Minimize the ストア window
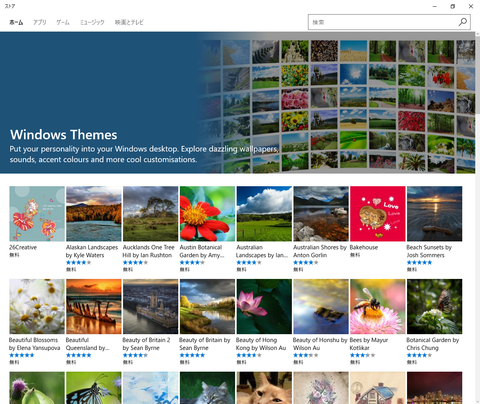 point(435,6)
